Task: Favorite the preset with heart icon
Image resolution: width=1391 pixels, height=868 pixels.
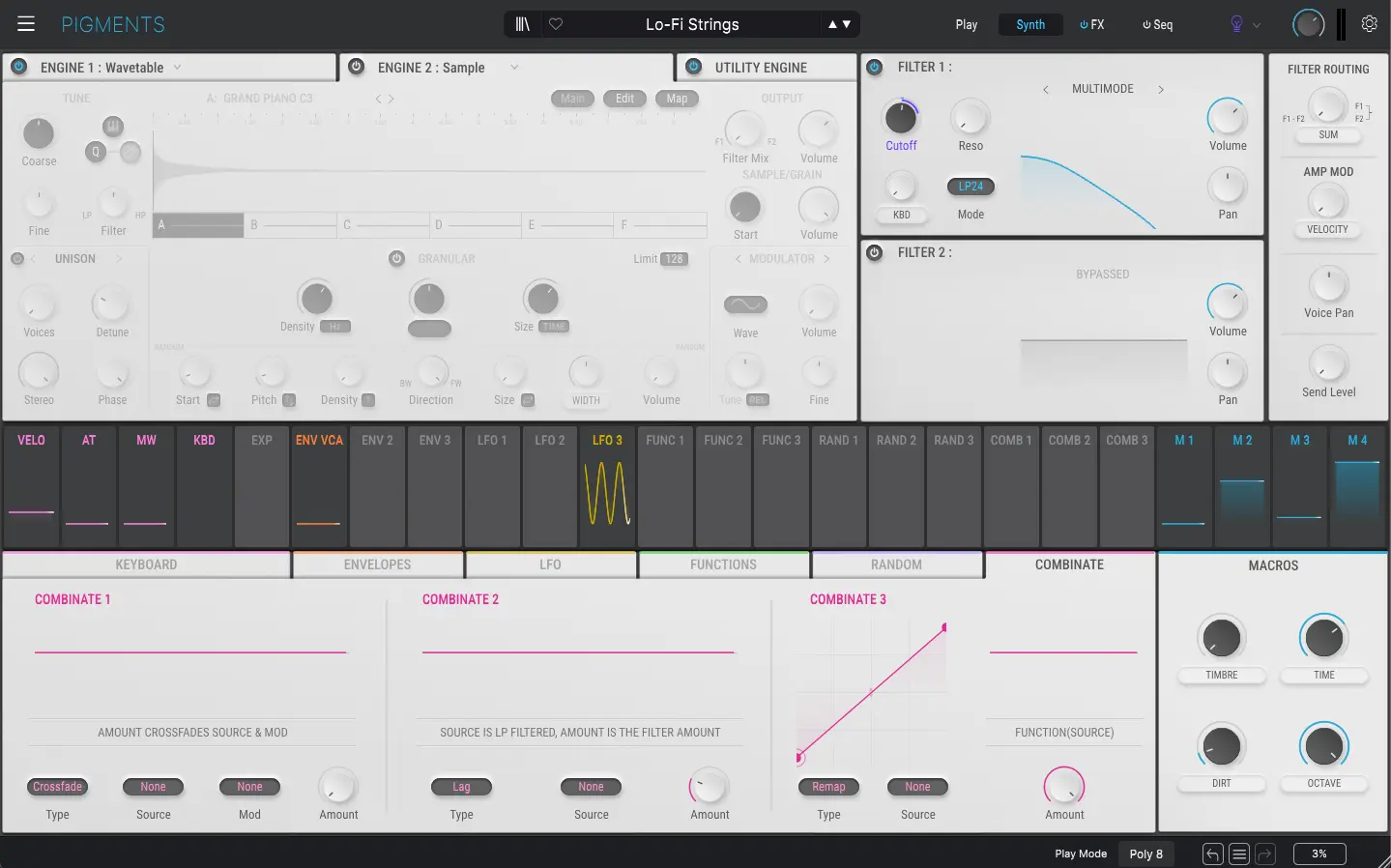Action: pyautogui.click(x=556, y=24)
